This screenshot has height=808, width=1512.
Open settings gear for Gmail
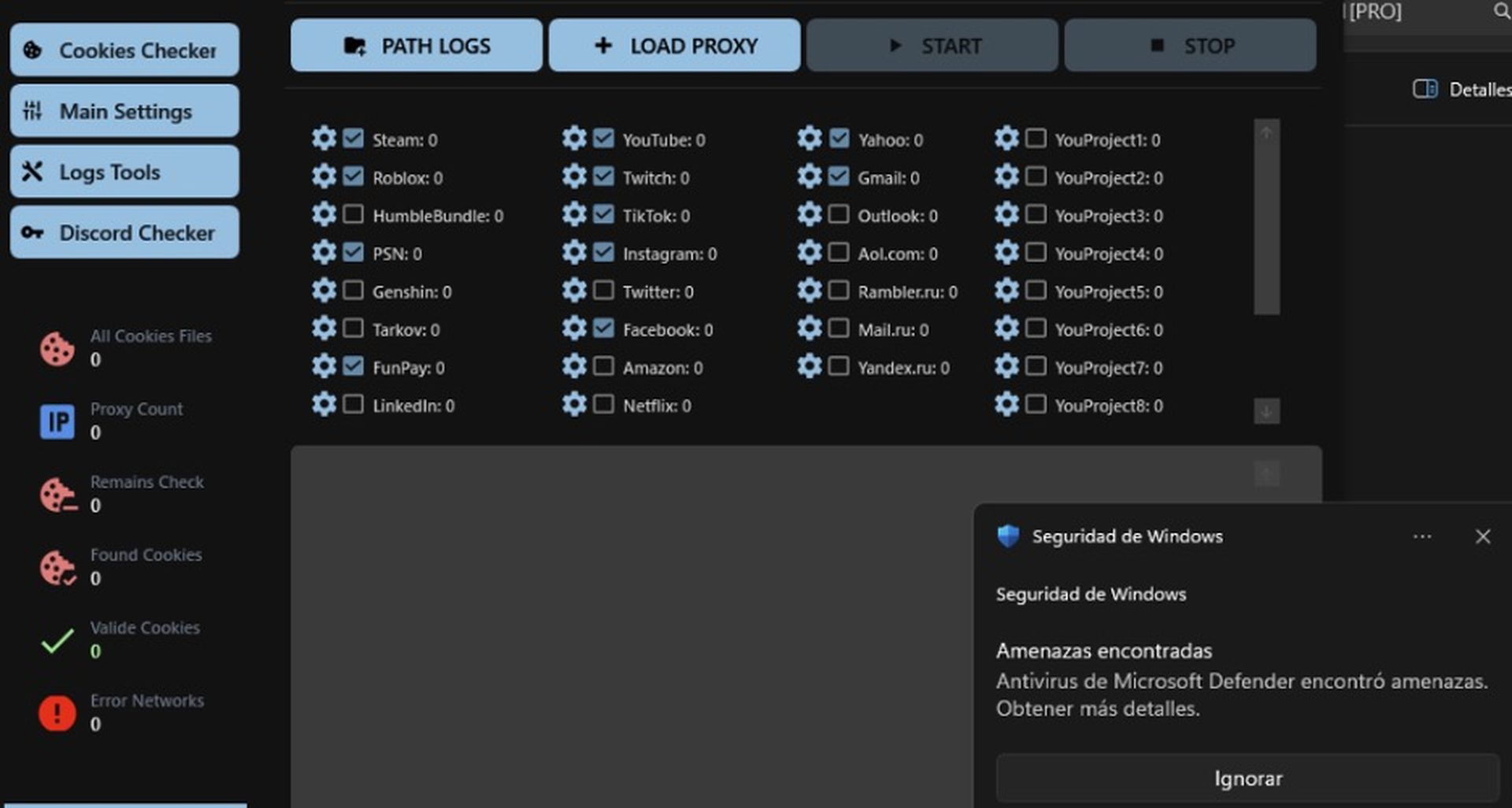point(810,176)
